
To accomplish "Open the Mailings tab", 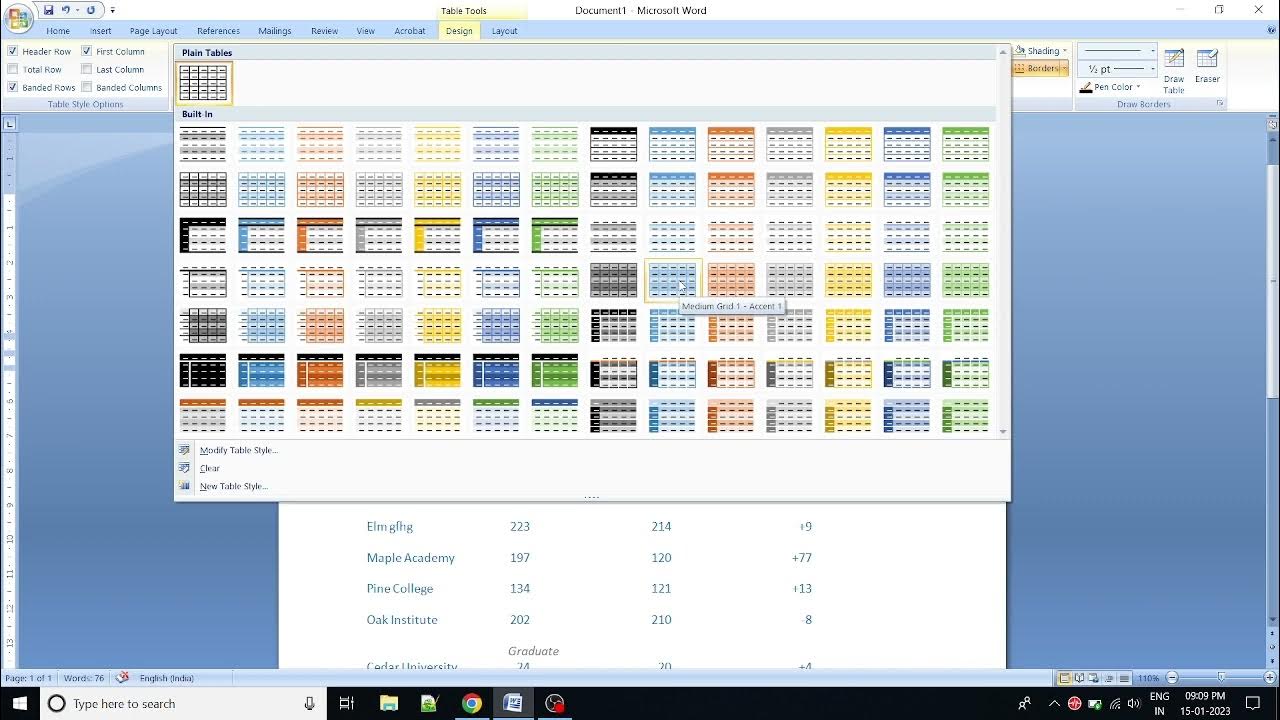I will pos(274,31).
